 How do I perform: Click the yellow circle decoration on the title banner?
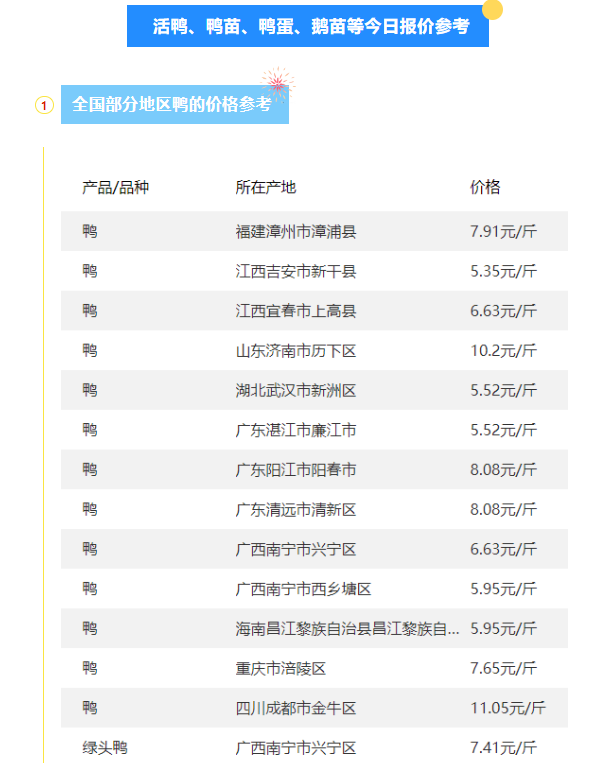click(x=492, y=10)
